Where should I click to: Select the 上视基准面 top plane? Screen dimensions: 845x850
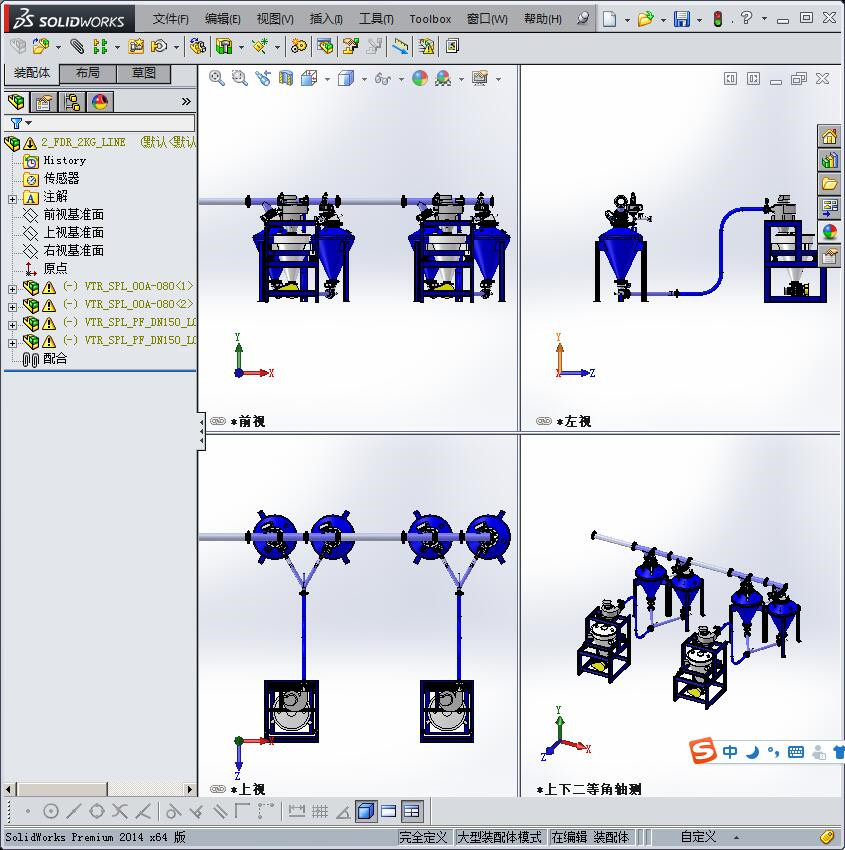click(73, 233)
